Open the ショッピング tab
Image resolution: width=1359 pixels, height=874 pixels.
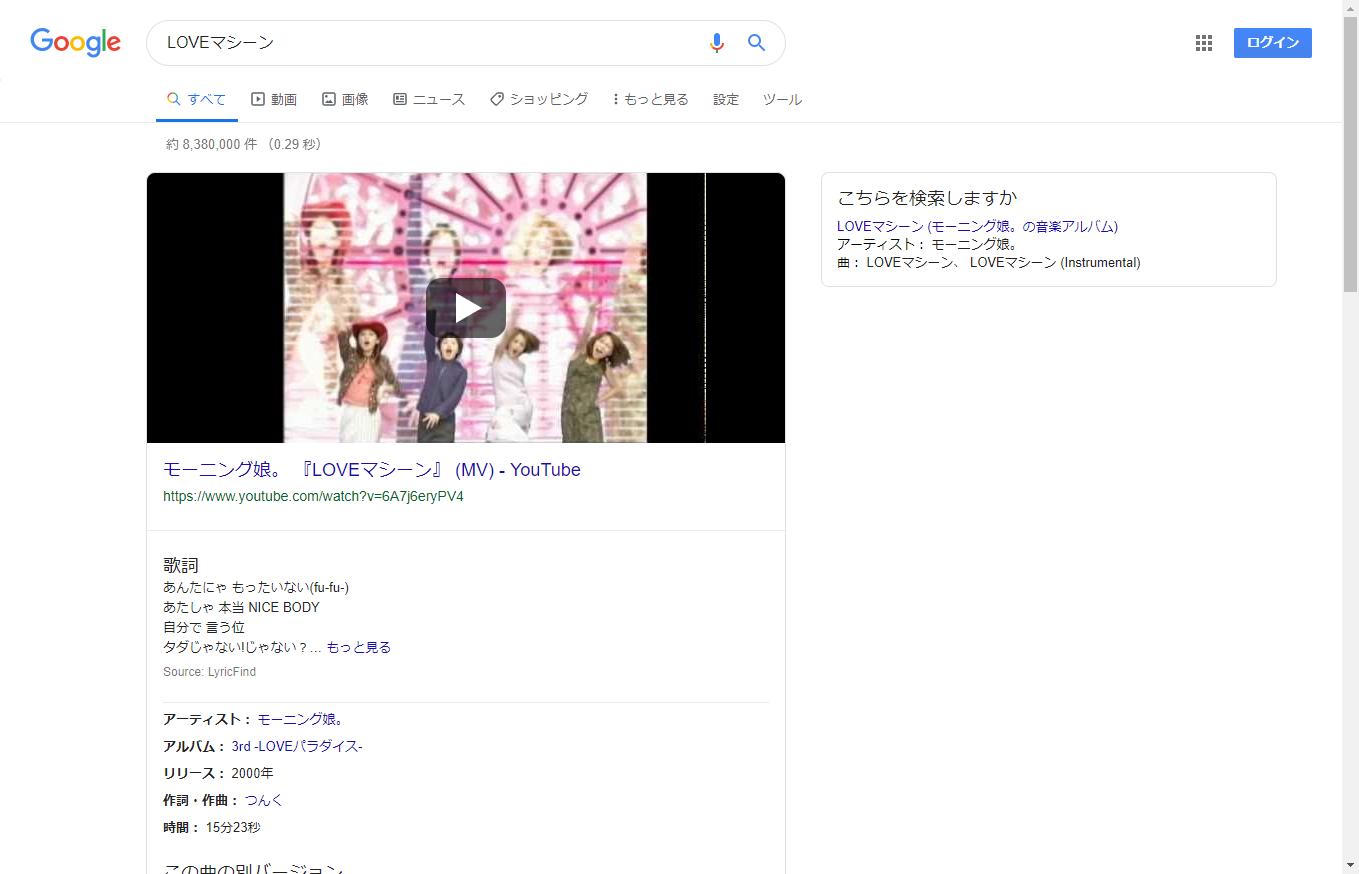(539, 99)
